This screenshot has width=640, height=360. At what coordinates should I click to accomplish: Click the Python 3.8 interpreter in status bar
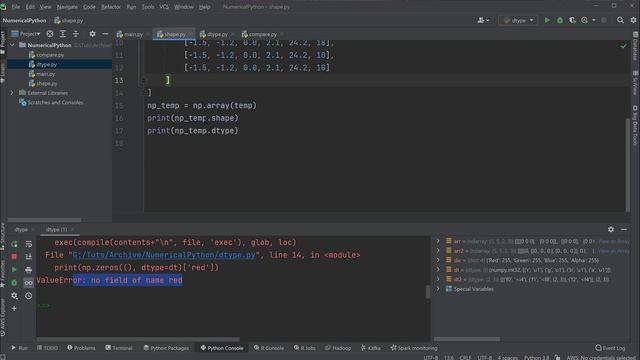pyautogui.click(x=536, y=358)
